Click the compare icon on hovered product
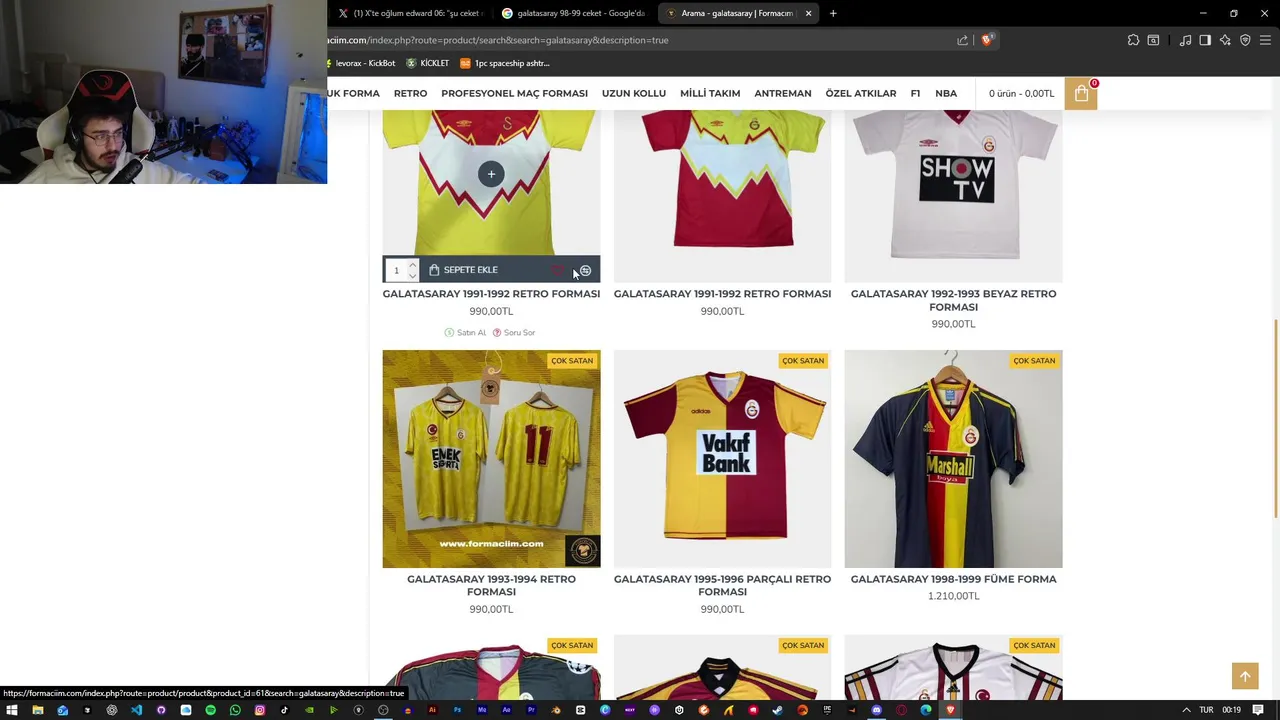This screenshot has width=1280, height=720. pyautogui.click(x=586, y=270)
